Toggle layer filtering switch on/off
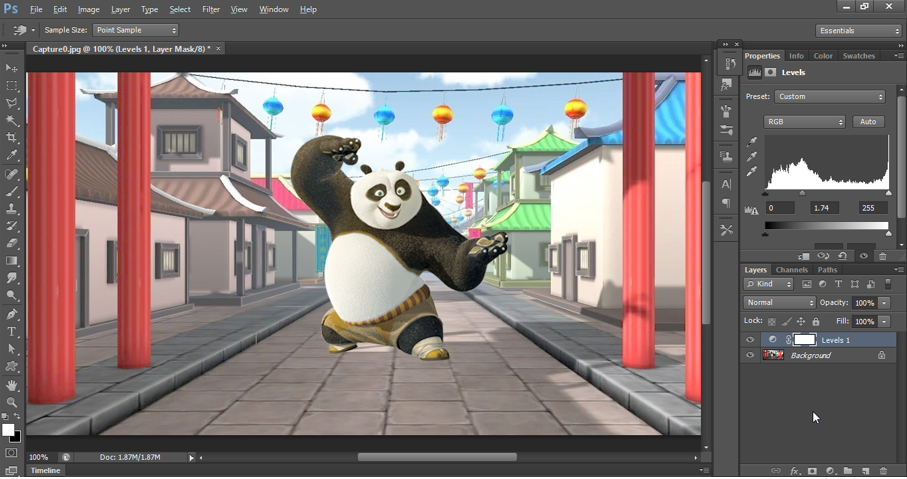 (x=888, y=284)
